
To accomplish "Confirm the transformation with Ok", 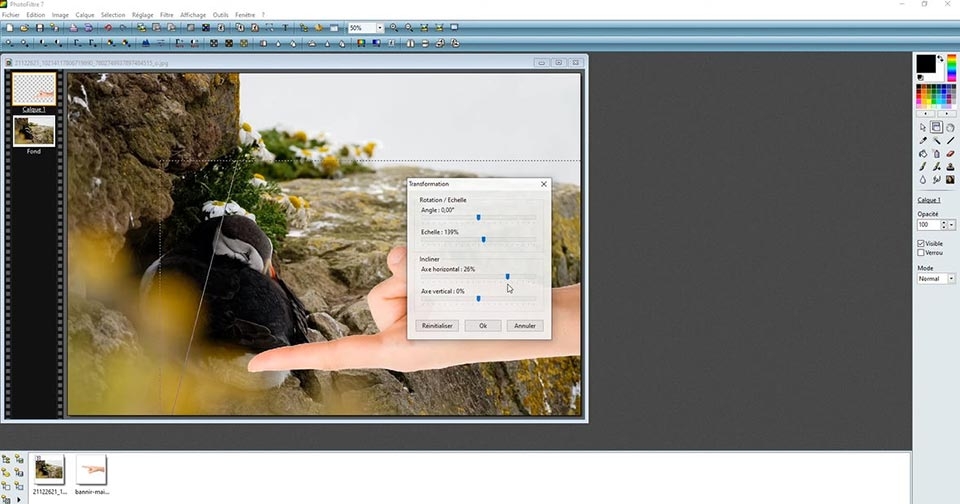I will point(482,326).
